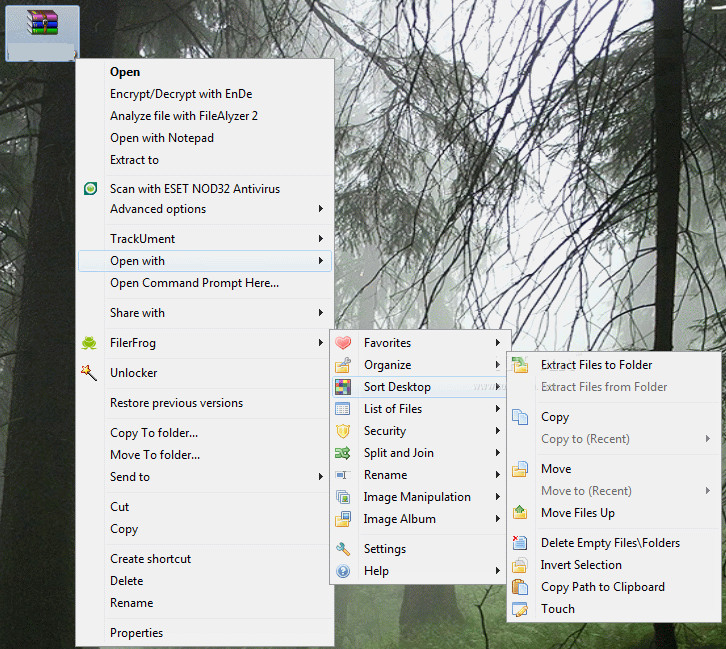Click the Security shield icon

(343, 431)
